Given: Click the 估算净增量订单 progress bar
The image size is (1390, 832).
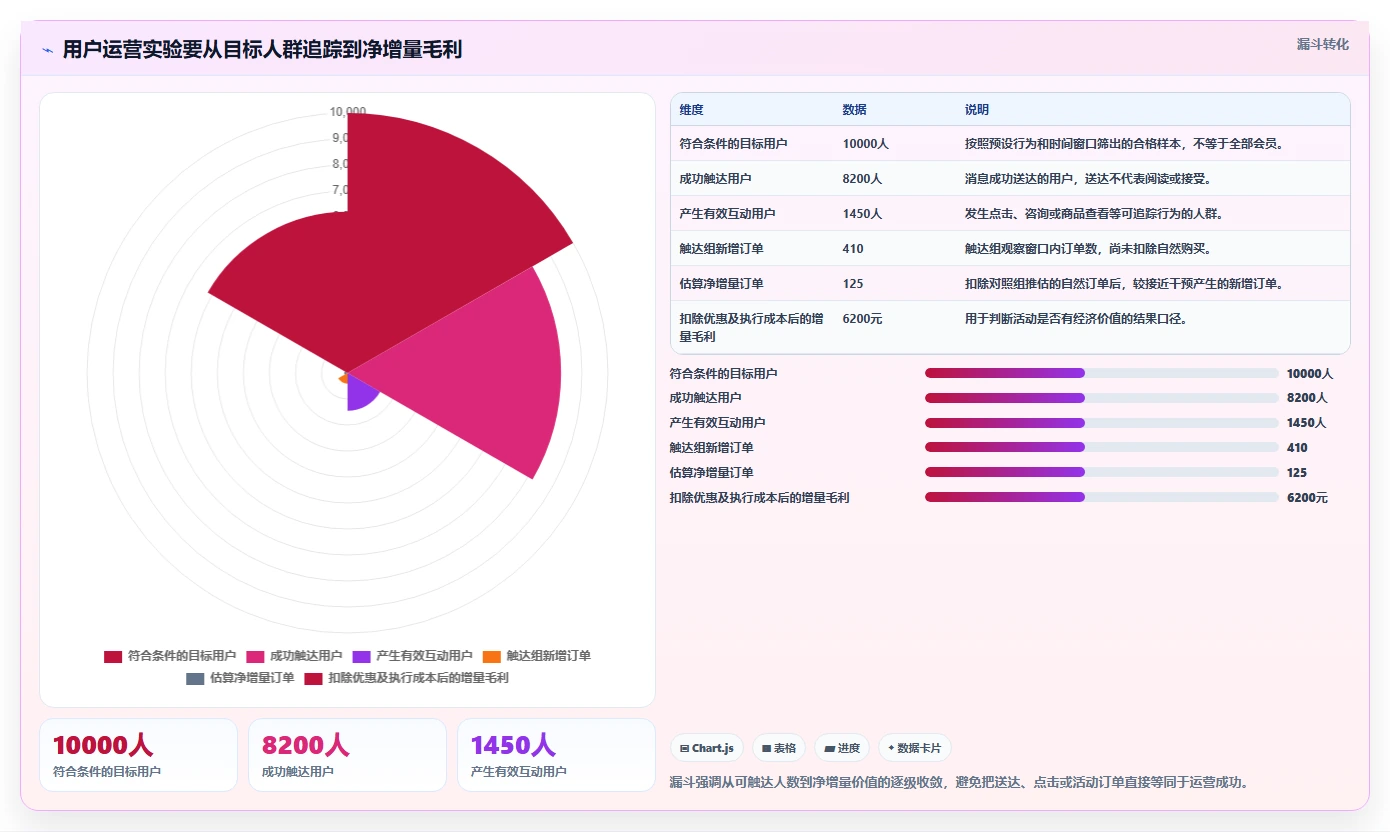Looking at the screenshot, I should [x=1101, y=472].
